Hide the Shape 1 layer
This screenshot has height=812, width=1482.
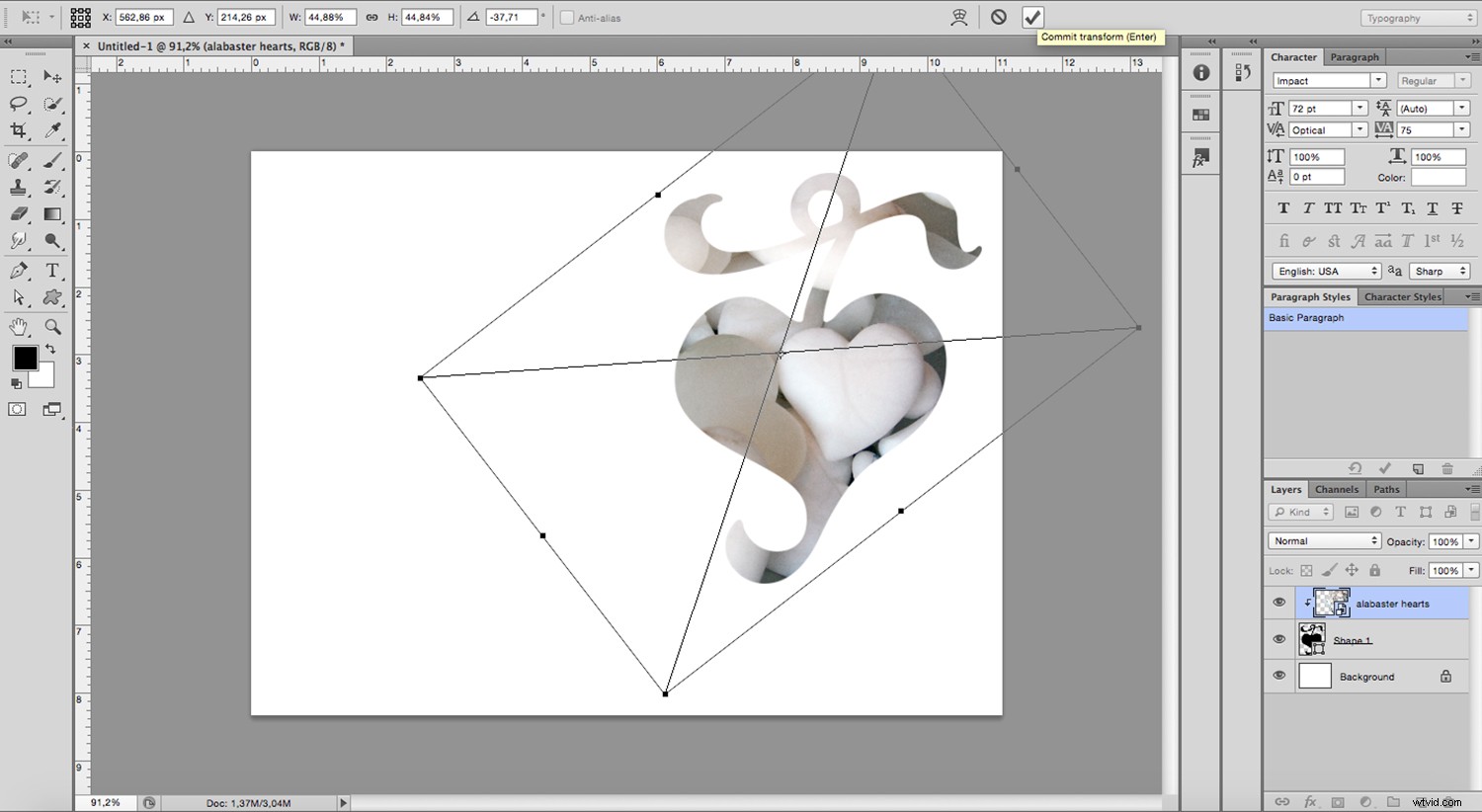pos(1279,639)
